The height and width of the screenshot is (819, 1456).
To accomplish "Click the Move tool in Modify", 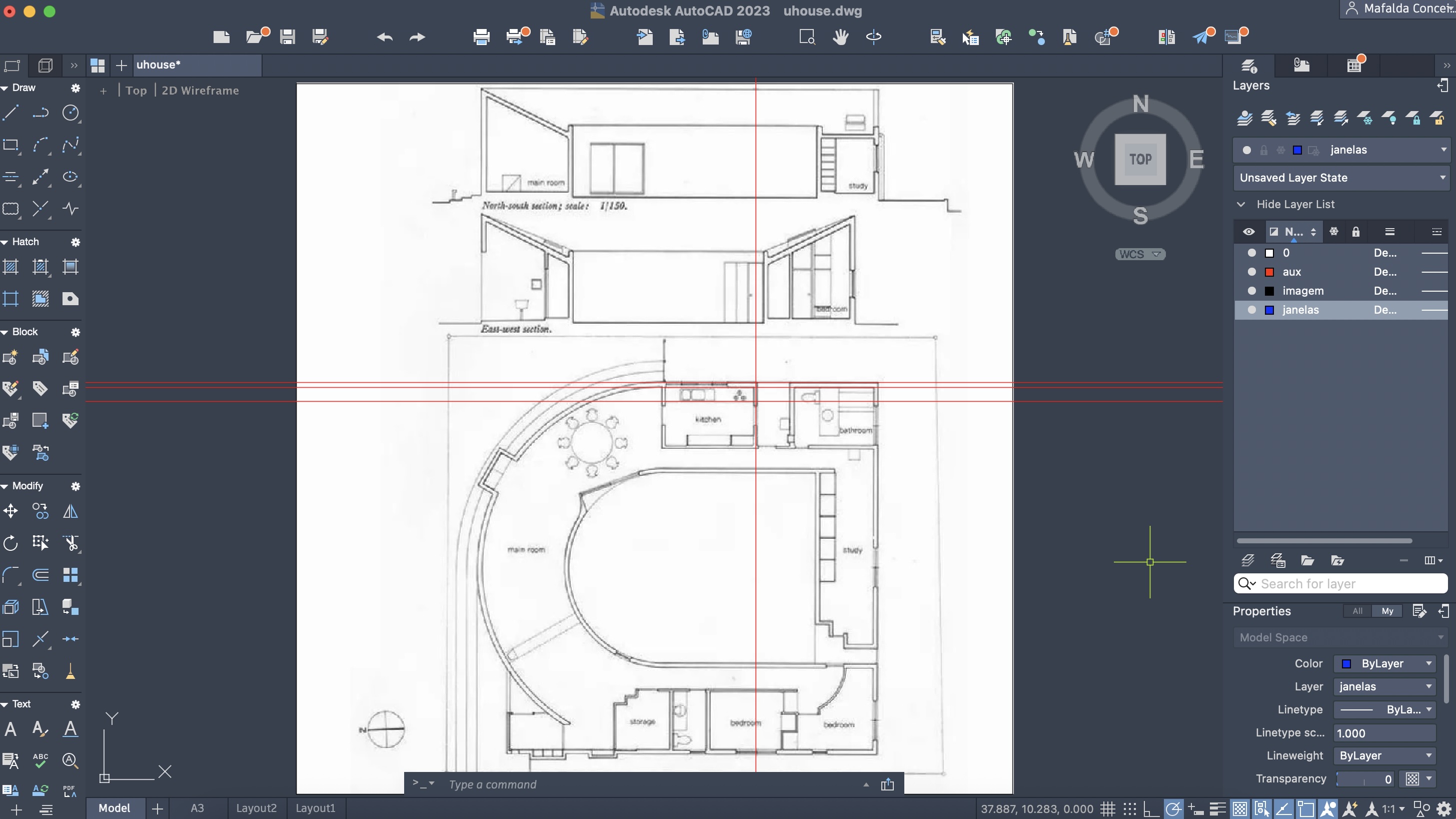I will coord(11,511).
